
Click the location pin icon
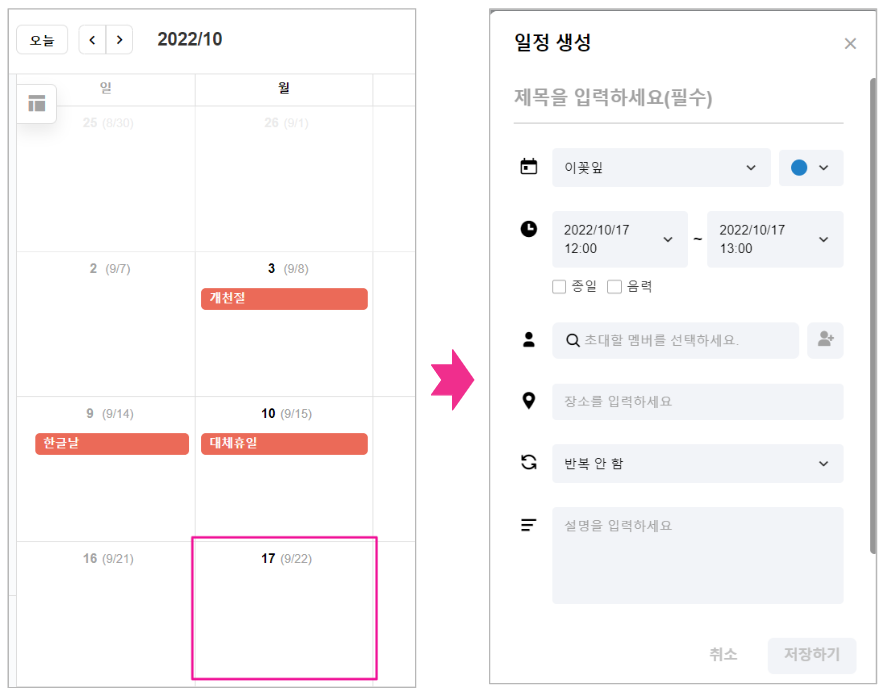click(x=529, y=401)
